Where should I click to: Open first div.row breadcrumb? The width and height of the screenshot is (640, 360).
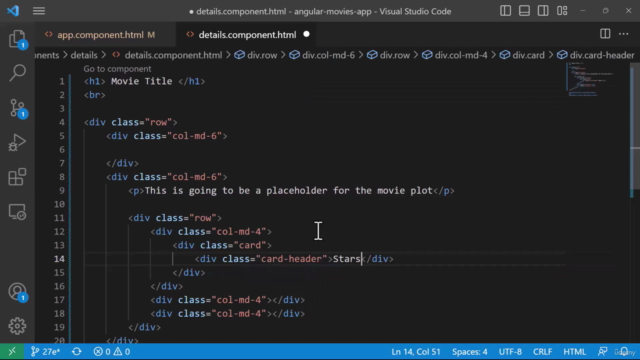pos(256,55)
